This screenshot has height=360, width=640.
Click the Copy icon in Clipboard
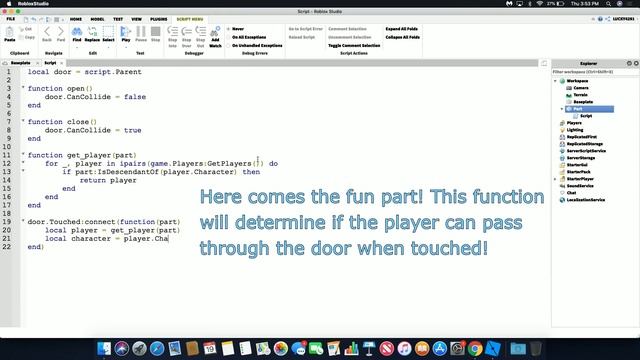click(x=27, y=37)
